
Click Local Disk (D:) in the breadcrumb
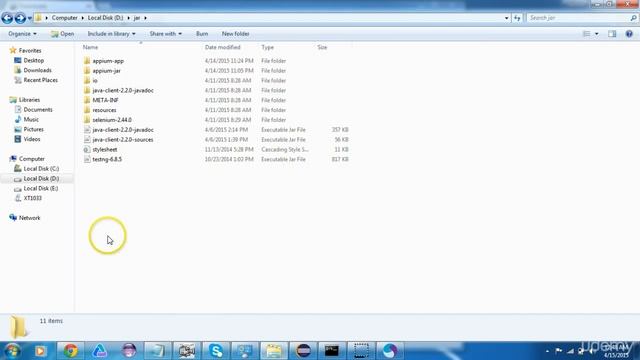click(x=105, y=18)
